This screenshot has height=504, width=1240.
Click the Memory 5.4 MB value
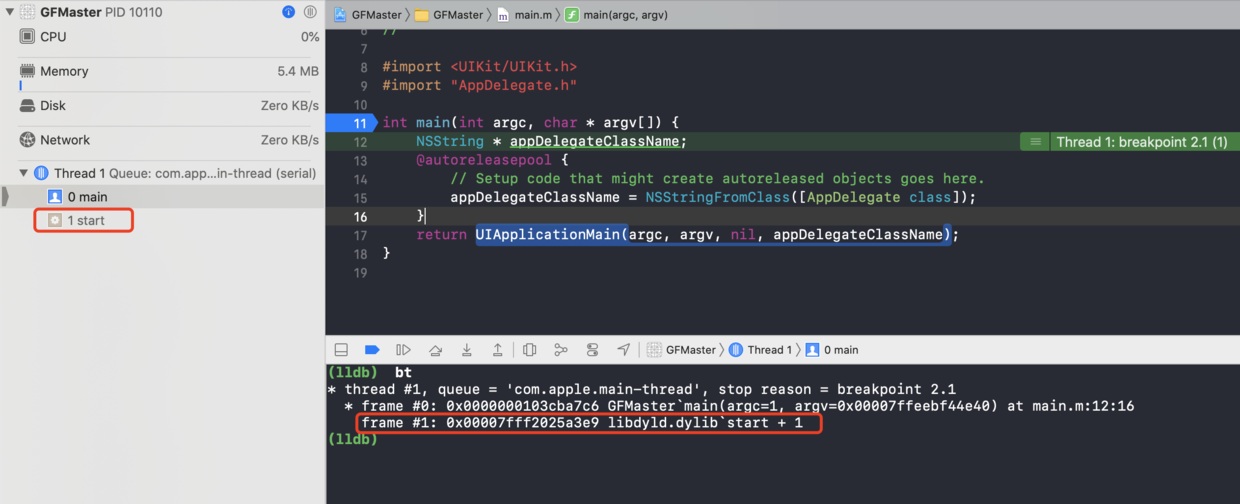coord(298,72)
